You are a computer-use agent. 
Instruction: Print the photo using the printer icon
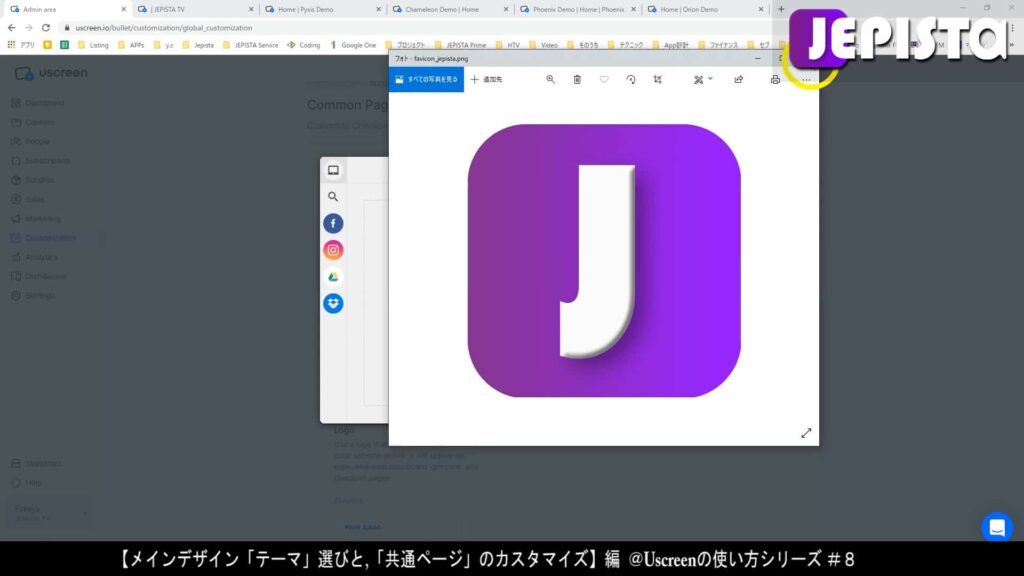tap(775, 80)
